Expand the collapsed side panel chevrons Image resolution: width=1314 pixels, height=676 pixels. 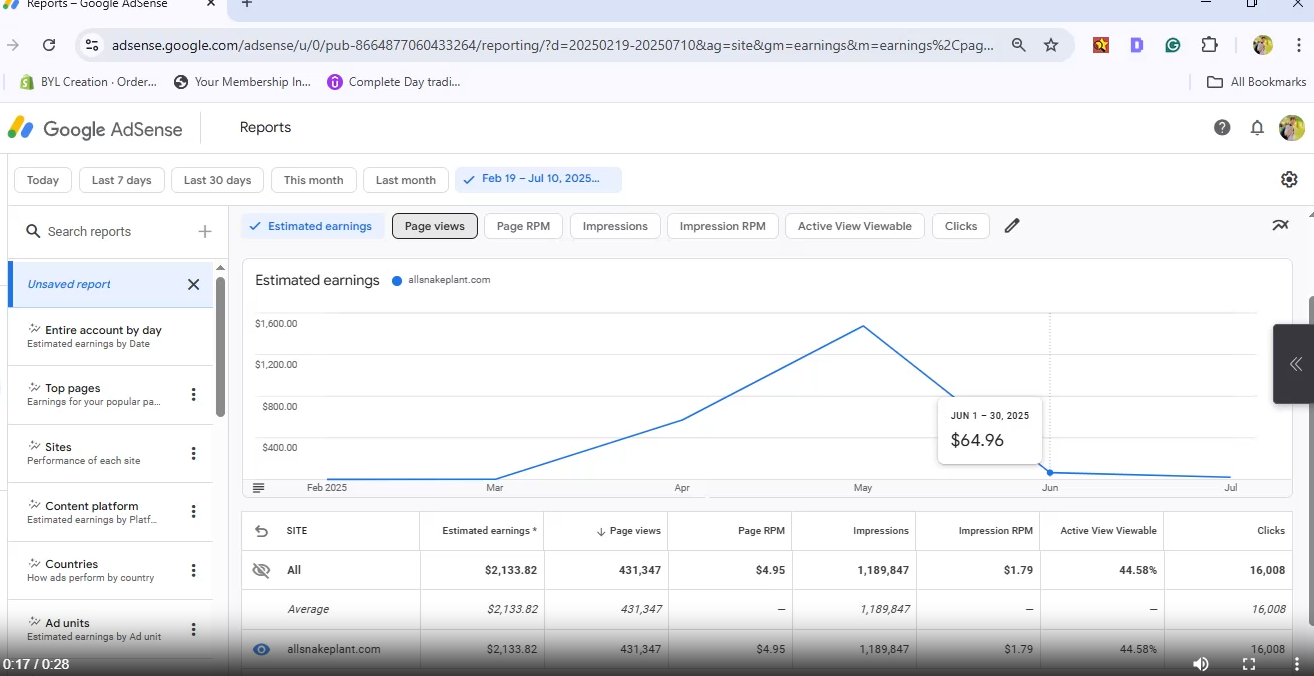[1295, 364]
